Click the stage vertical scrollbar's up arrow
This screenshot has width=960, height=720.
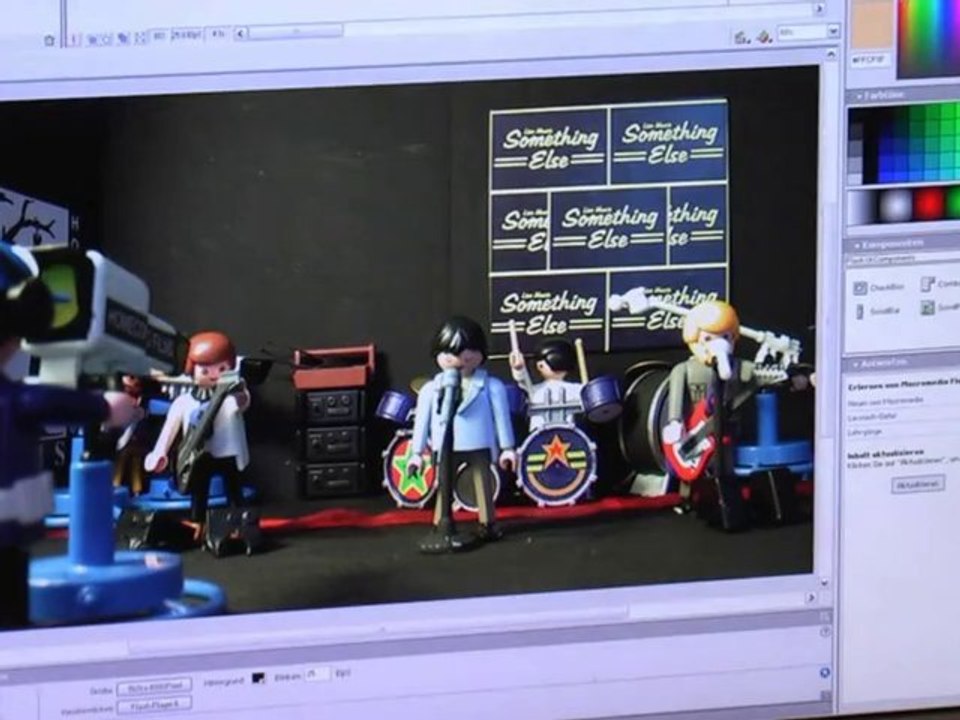[x=830, y=55]
